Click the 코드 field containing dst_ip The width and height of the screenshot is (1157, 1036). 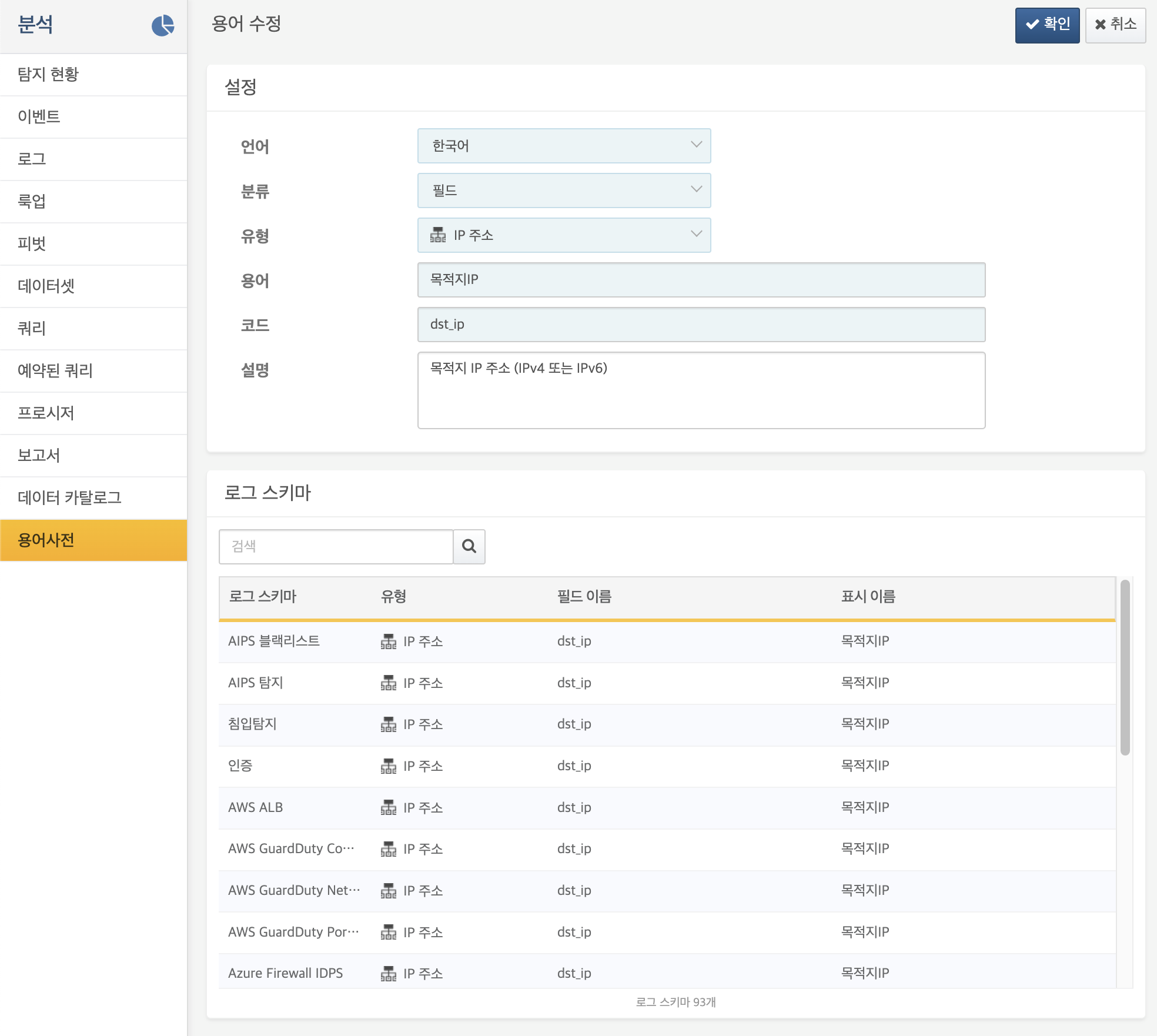coord(701,325)
